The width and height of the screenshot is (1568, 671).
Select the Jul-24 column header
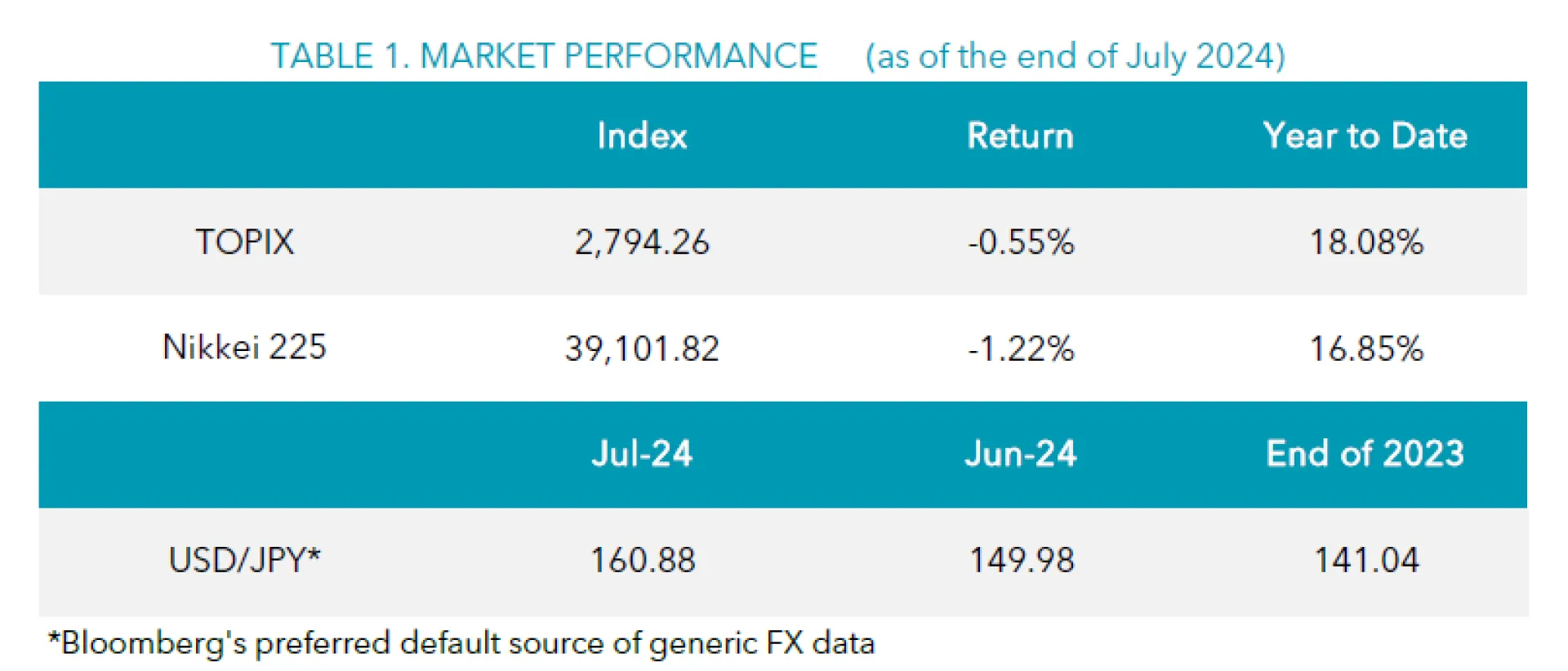(x=642, y=454)
